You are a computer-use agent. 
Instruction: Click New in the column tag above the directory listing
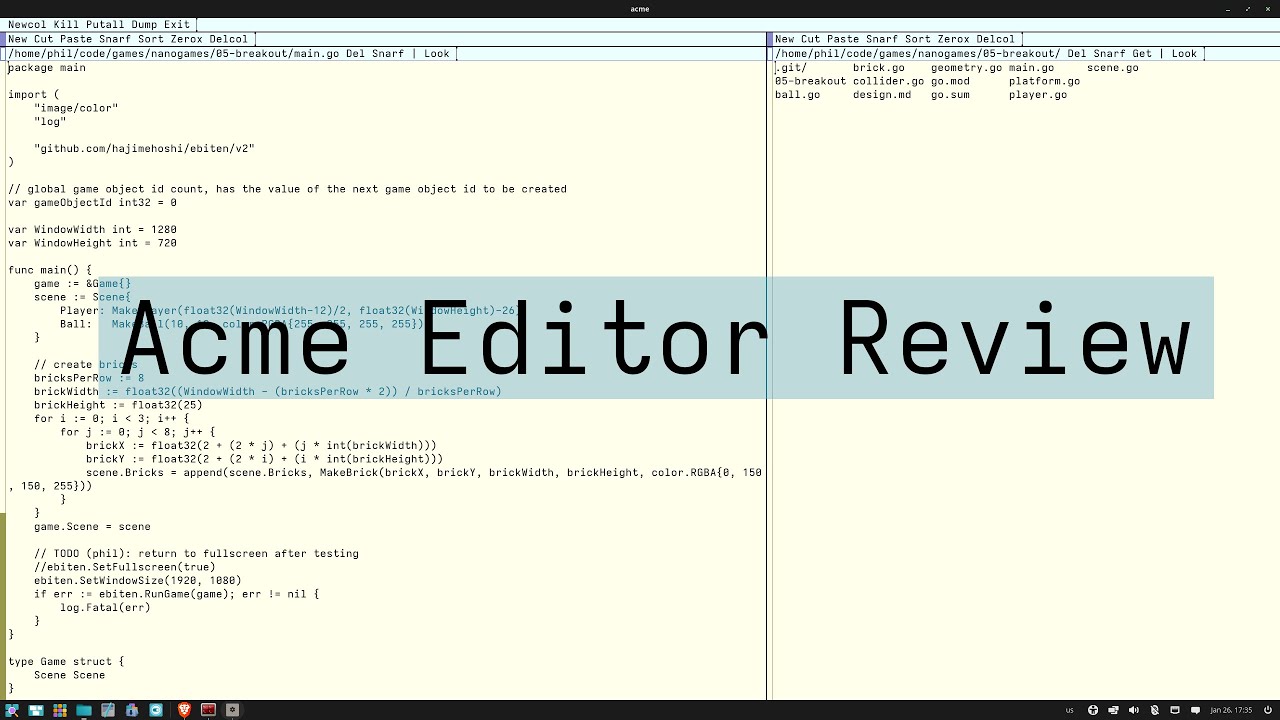(x=784, y=39)
